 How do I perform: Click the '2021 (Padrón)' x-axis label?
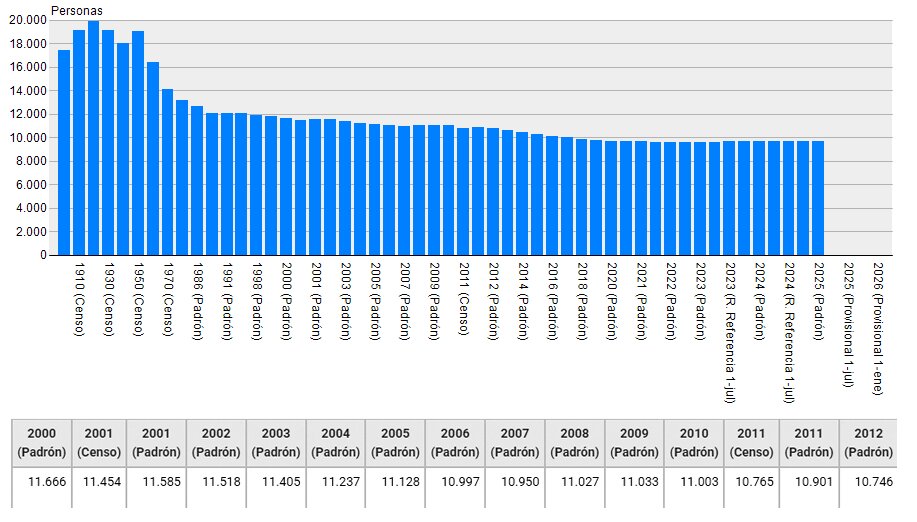click(642, 302)
